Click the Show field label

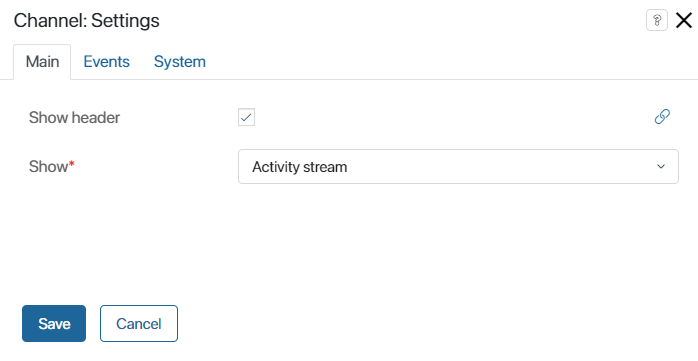tap(49, 166)
